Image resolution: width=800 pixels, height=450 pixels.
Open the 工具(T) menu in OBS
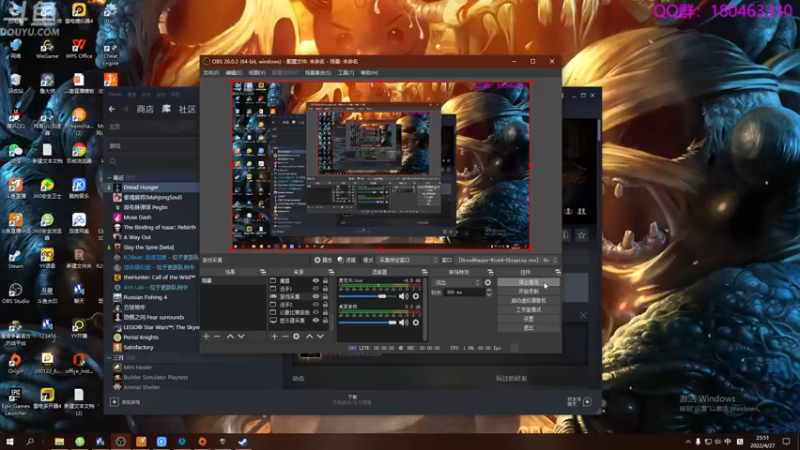(346, 73)
